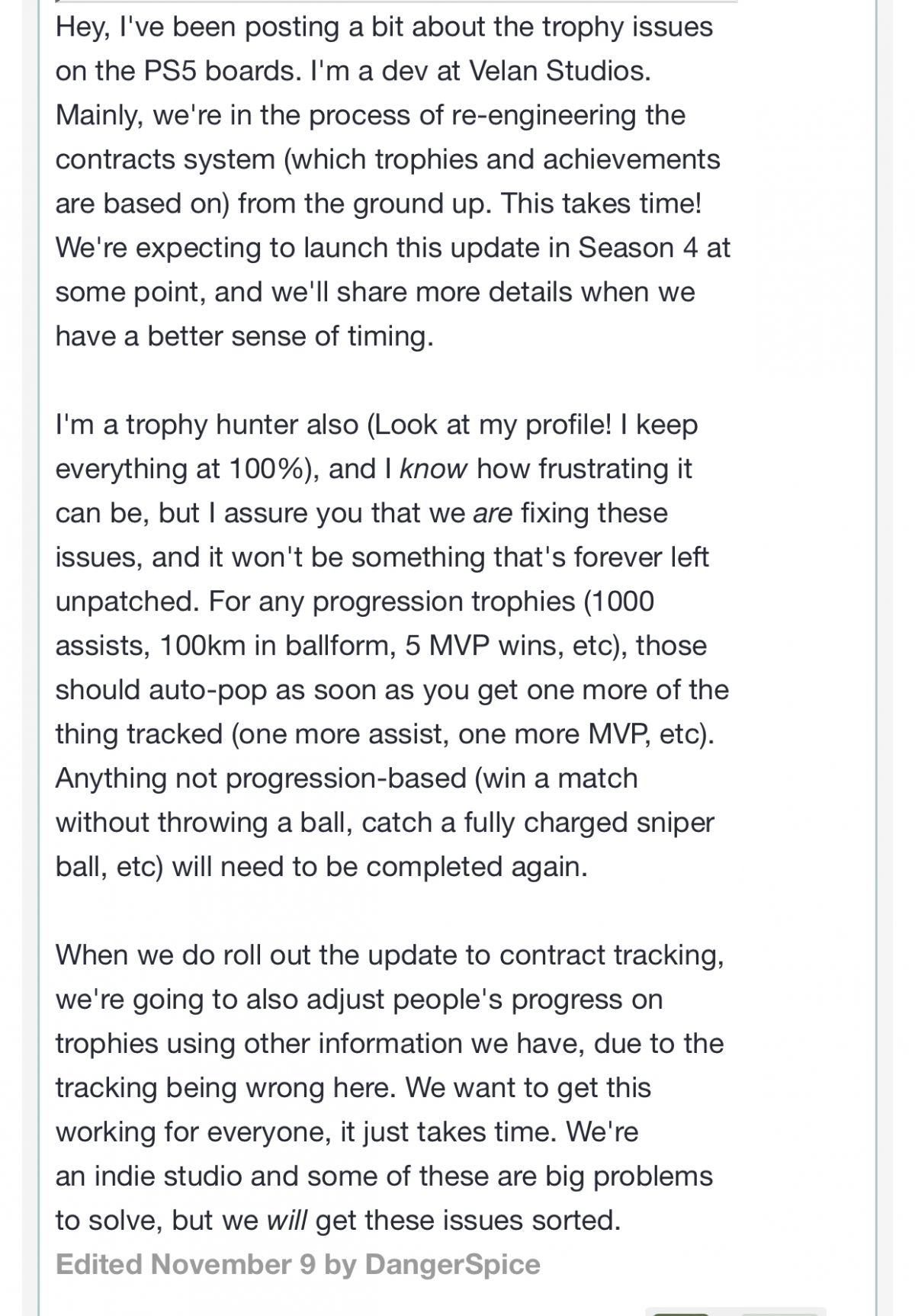
Task: Click the line starting "When we do roll out"
Action: click(x=390, y=955)
